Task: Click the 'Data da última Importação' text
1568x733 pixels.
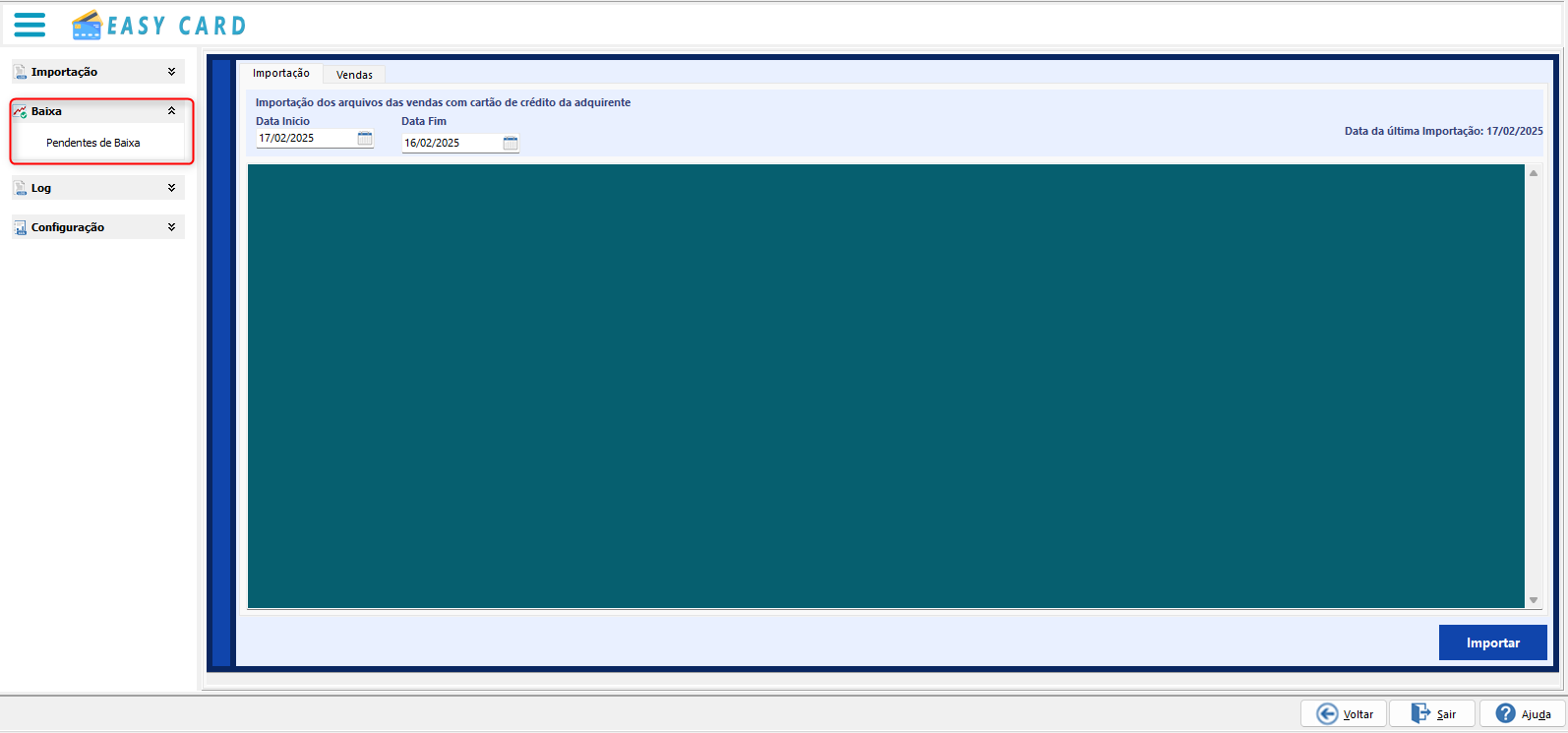Action: pos(1444,131)
